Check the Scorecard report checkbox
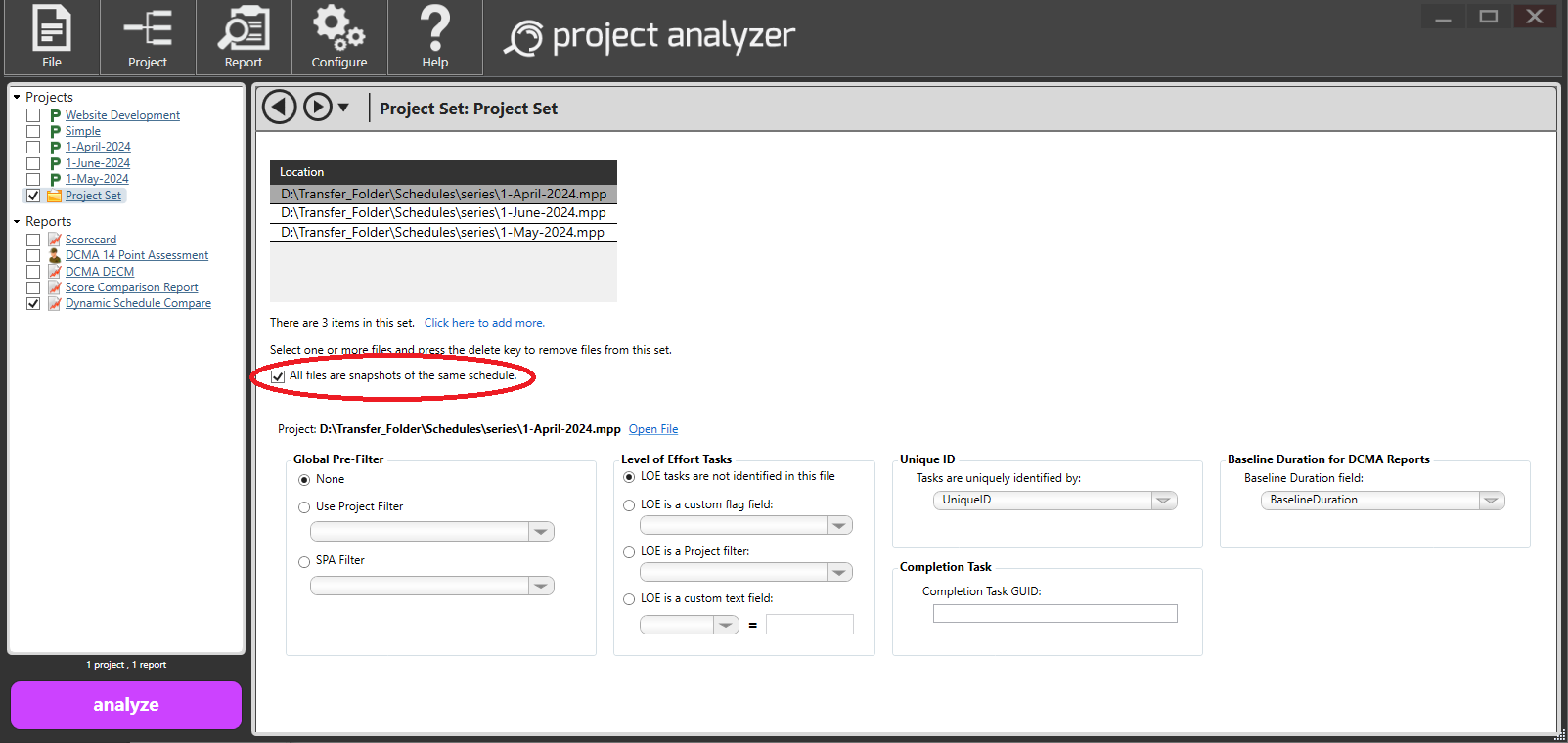Image resolution: width=1568 pixels, height=743 pixels. (33, 240)
